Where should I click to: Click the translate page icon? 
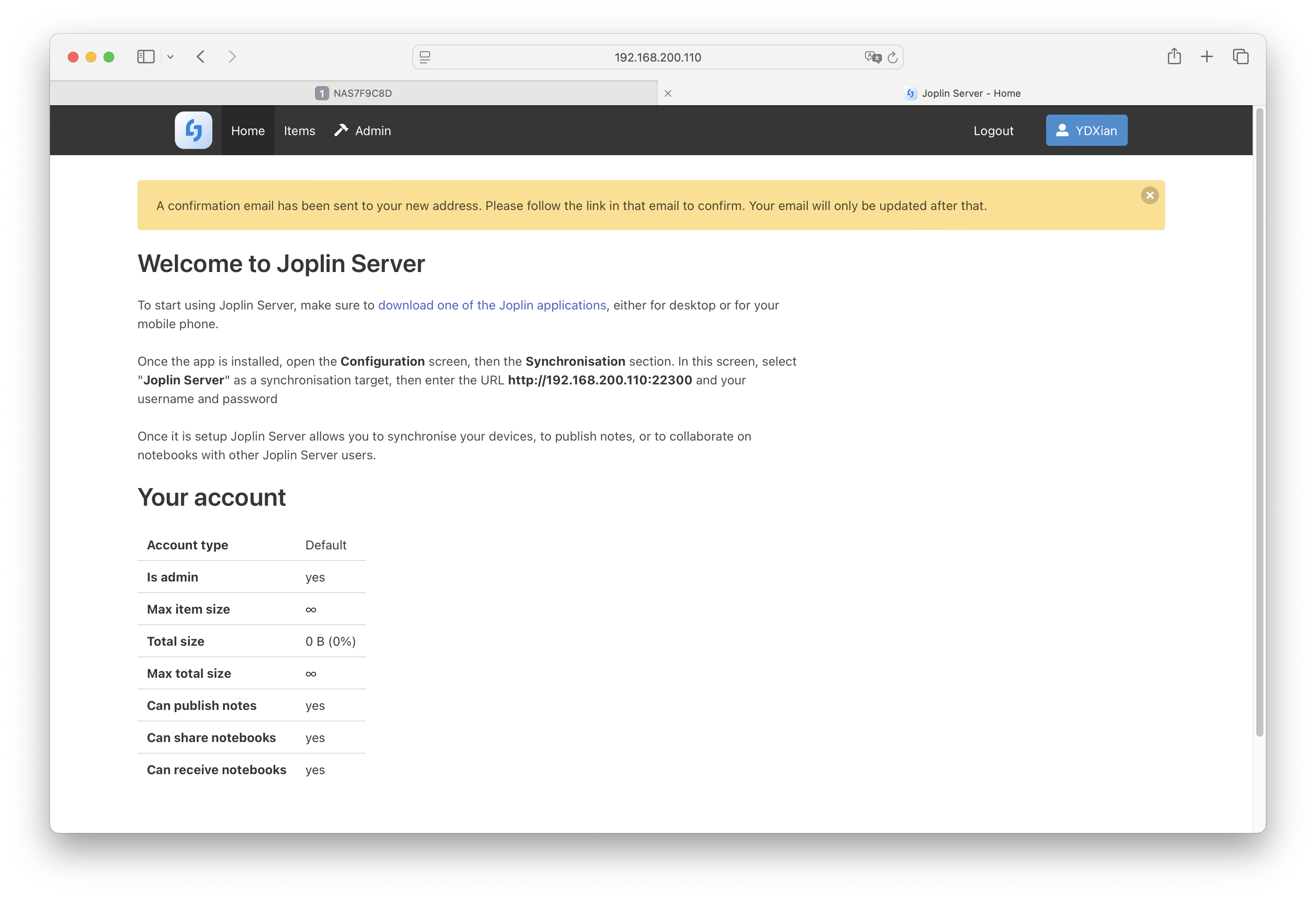(x=873, y=57)
